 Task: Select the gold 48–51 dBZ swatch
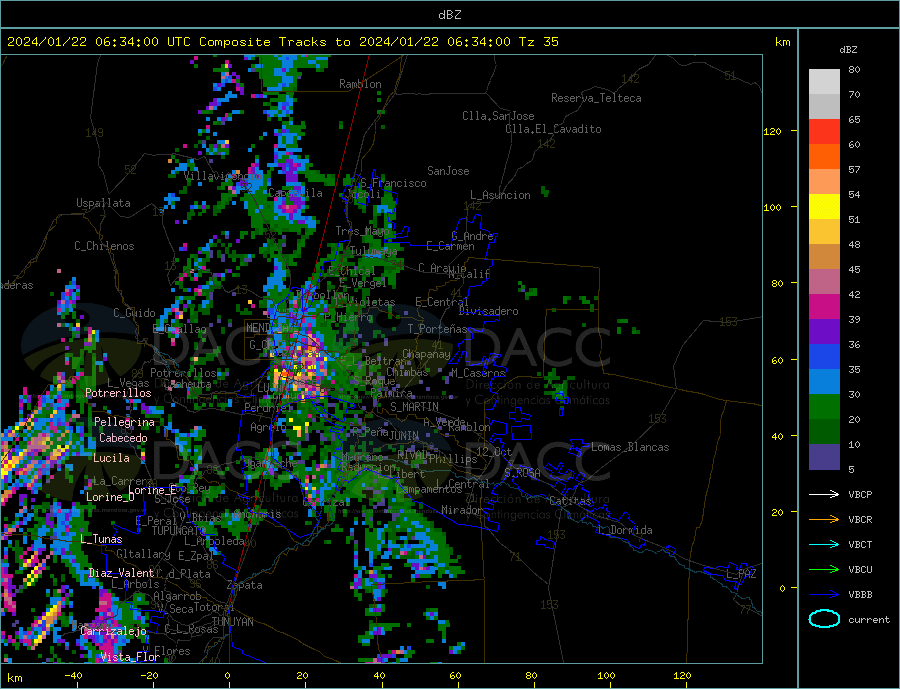[824, 232]
